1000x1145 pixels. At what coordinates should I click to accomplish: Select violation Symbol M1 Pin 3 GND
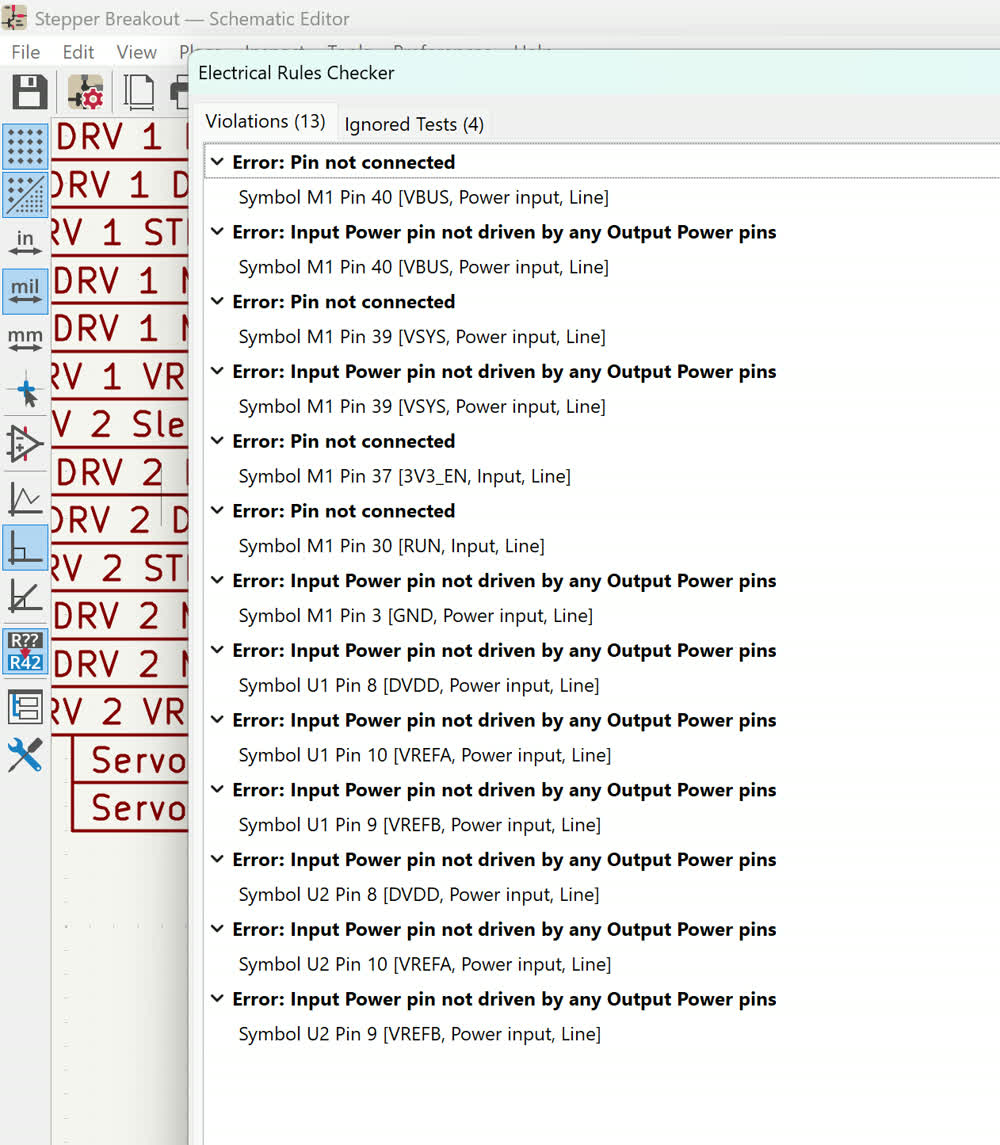pos(415,616)
